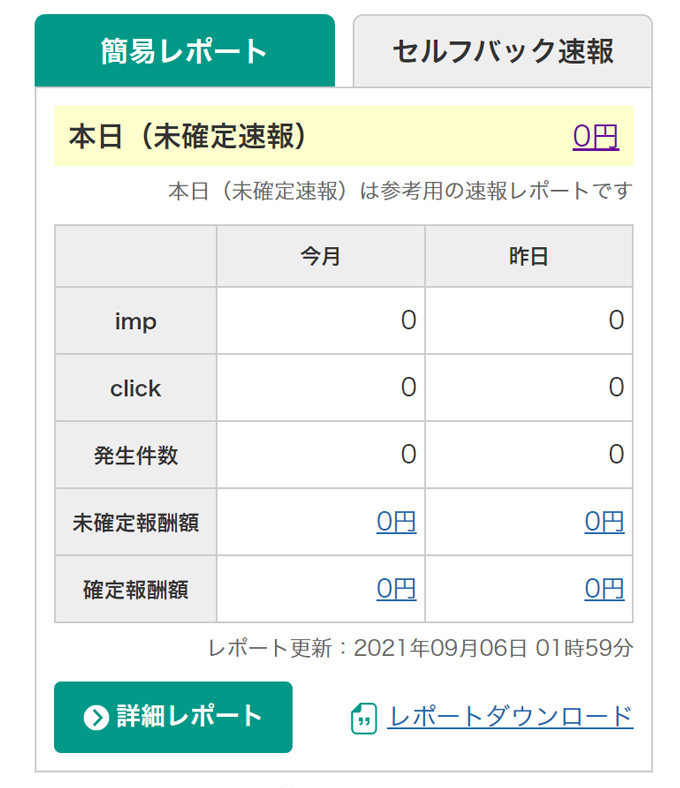Screen dimensions: 680x788
Task: Click the 詳細レポート button
Action: point(173,717)
